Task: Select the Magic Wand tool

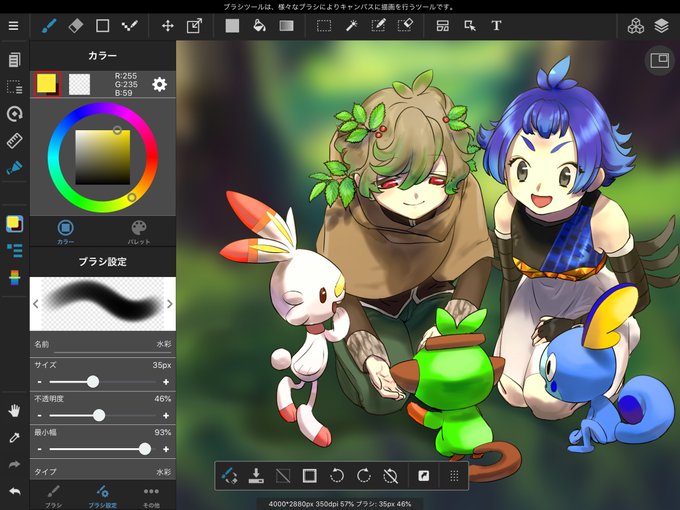Action: point(351,26)
